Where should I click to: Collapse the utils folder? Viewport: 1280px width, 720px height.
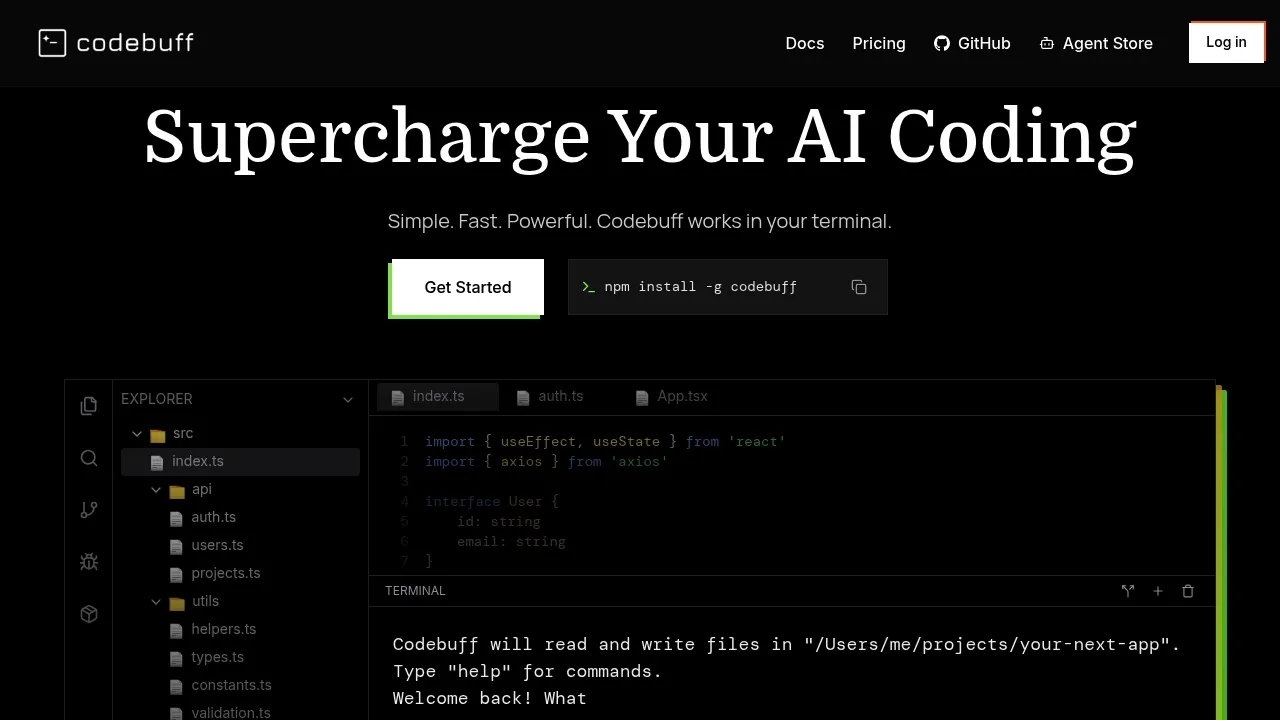coord(156,601)
